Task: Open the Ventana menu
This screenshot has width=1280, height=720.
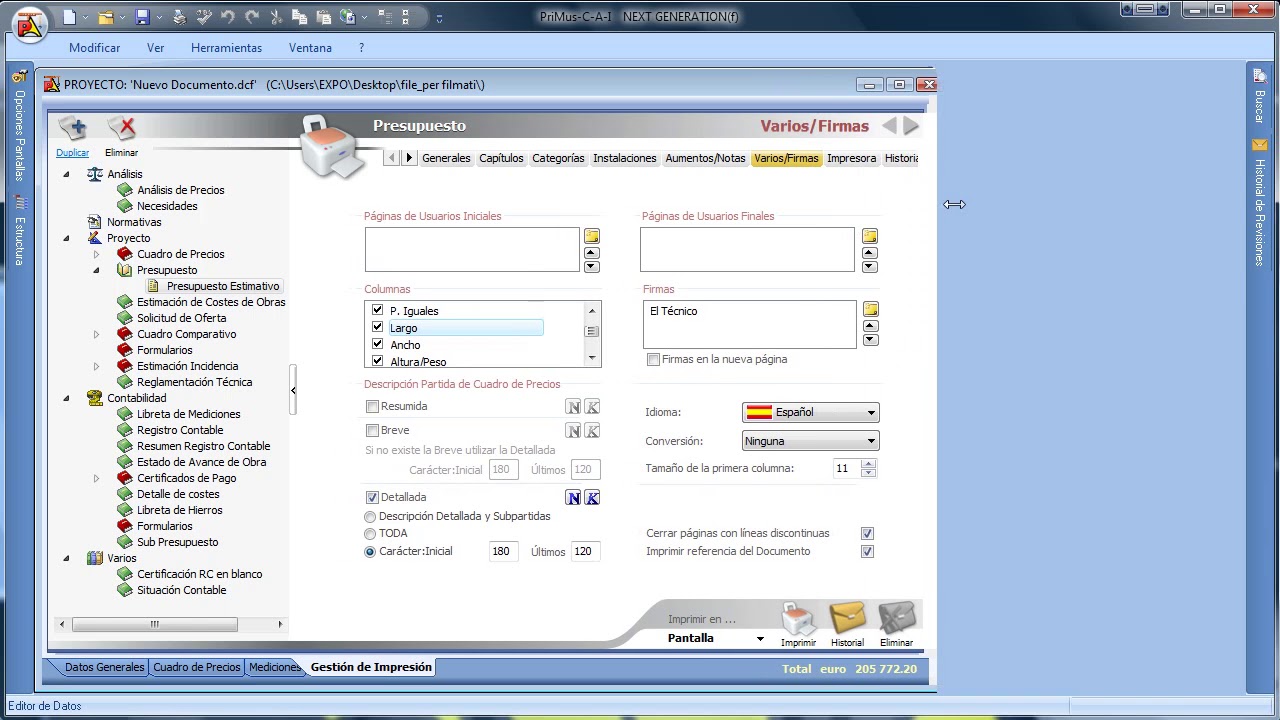Action: [310, 48]
